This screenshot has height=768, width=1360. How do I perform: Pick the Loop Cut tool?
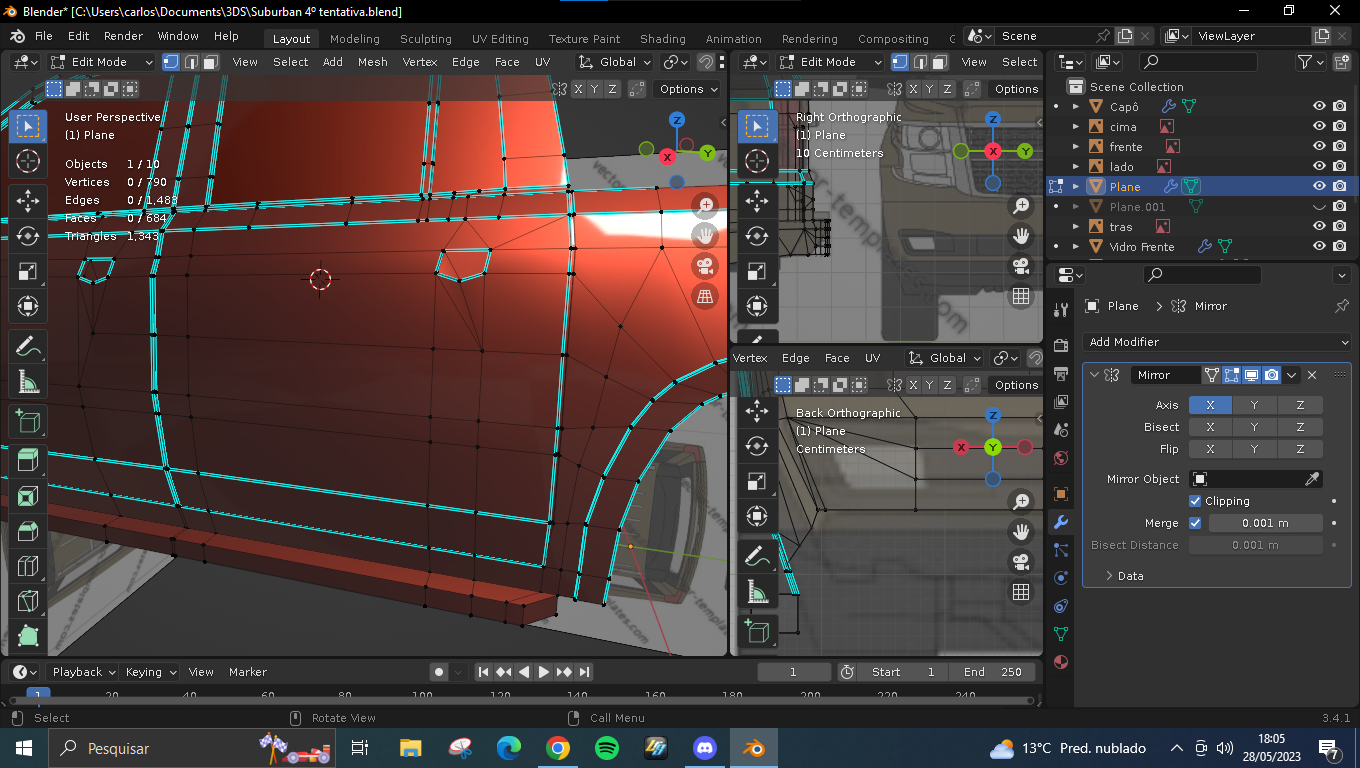28,566
